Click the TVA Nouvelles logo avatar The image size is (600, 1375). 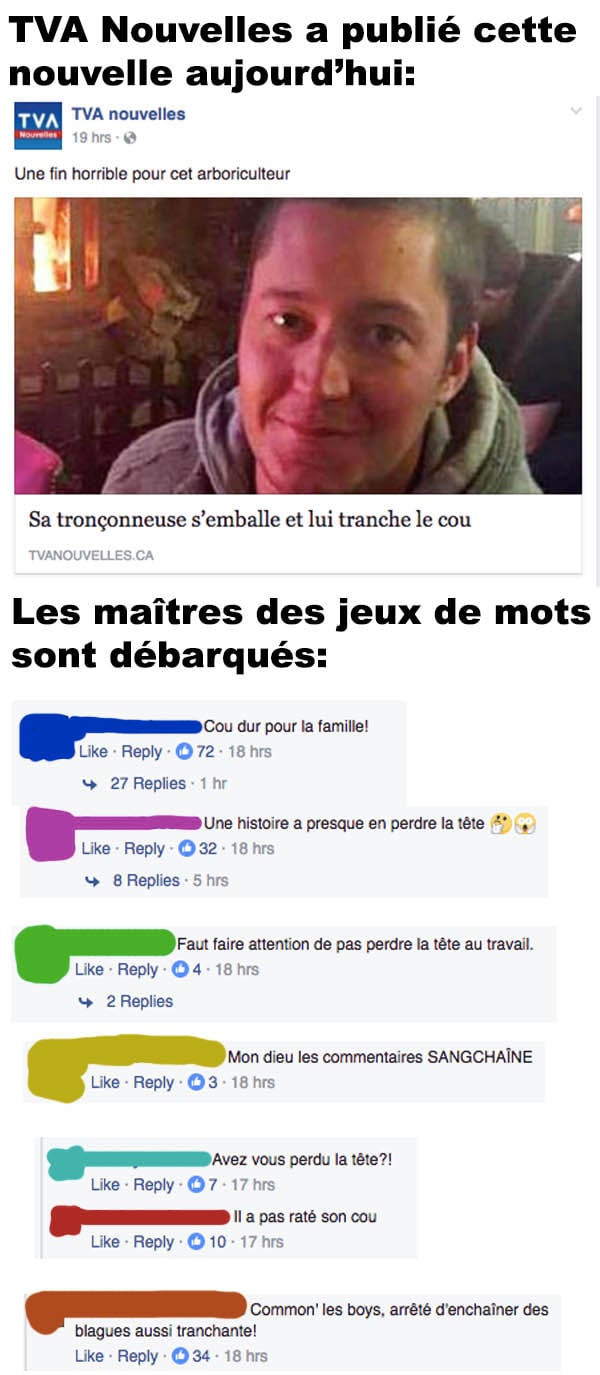38,126
